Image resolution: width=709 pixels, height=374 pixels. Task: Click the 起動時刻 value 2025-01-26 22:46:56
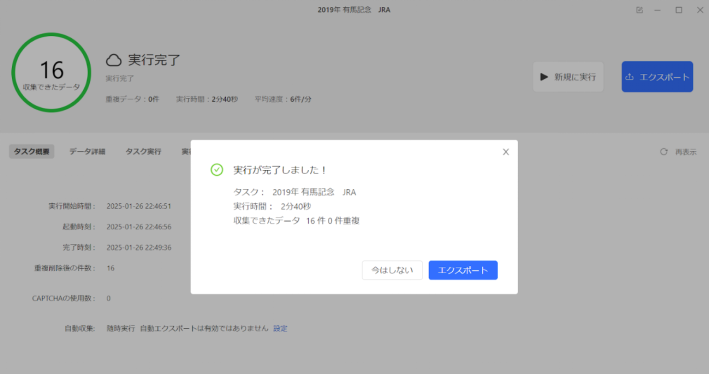click(139, 227)
